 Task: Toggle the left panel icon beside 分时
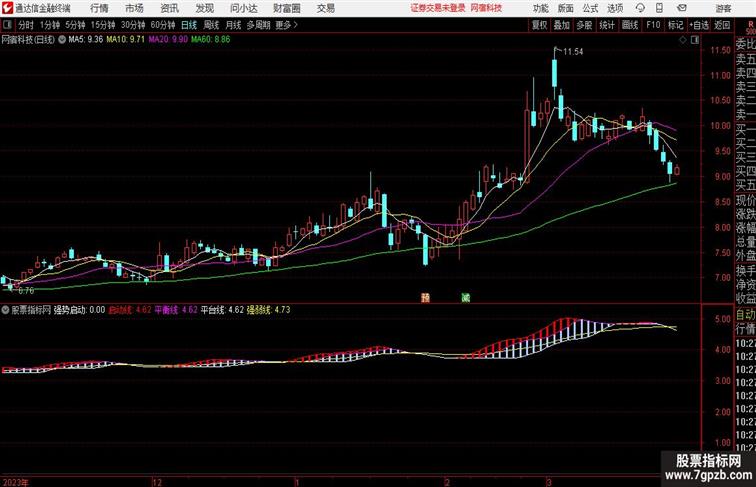click(8, 25)
